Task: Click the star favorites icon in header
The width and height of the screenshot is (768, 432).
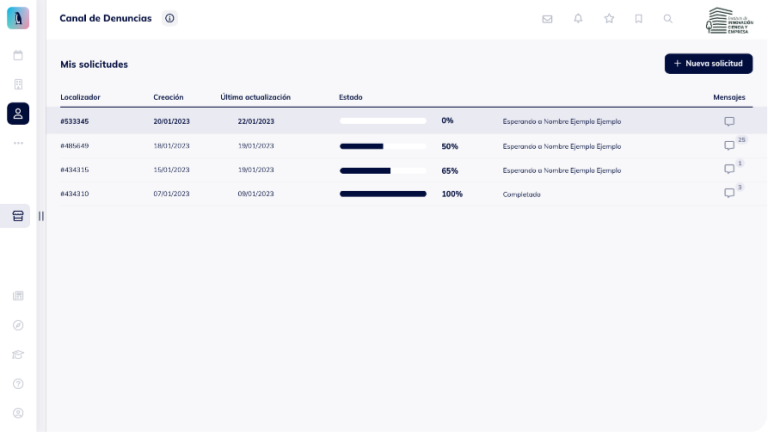Action: [609, 19]
